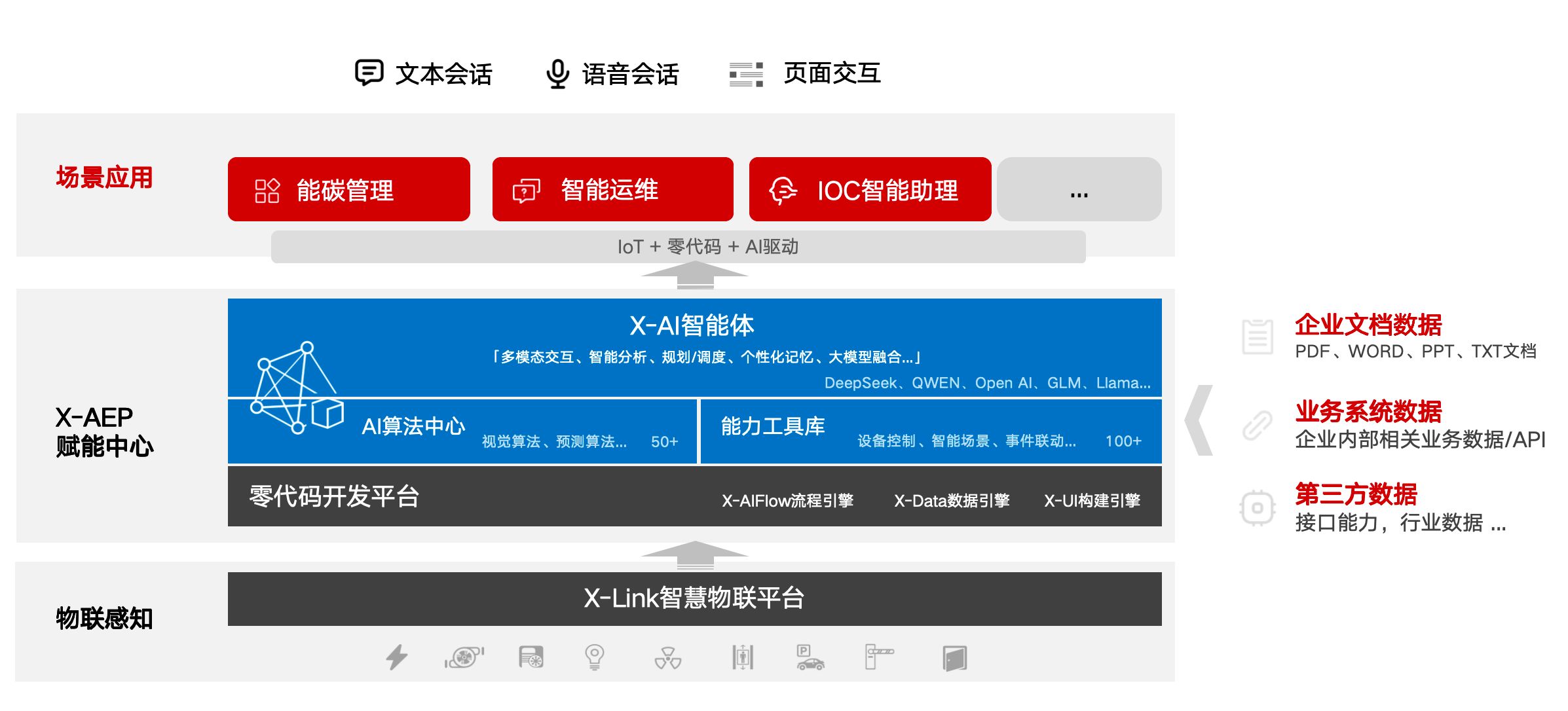Select the lightning electricity device icon

[x=396, y=657]
